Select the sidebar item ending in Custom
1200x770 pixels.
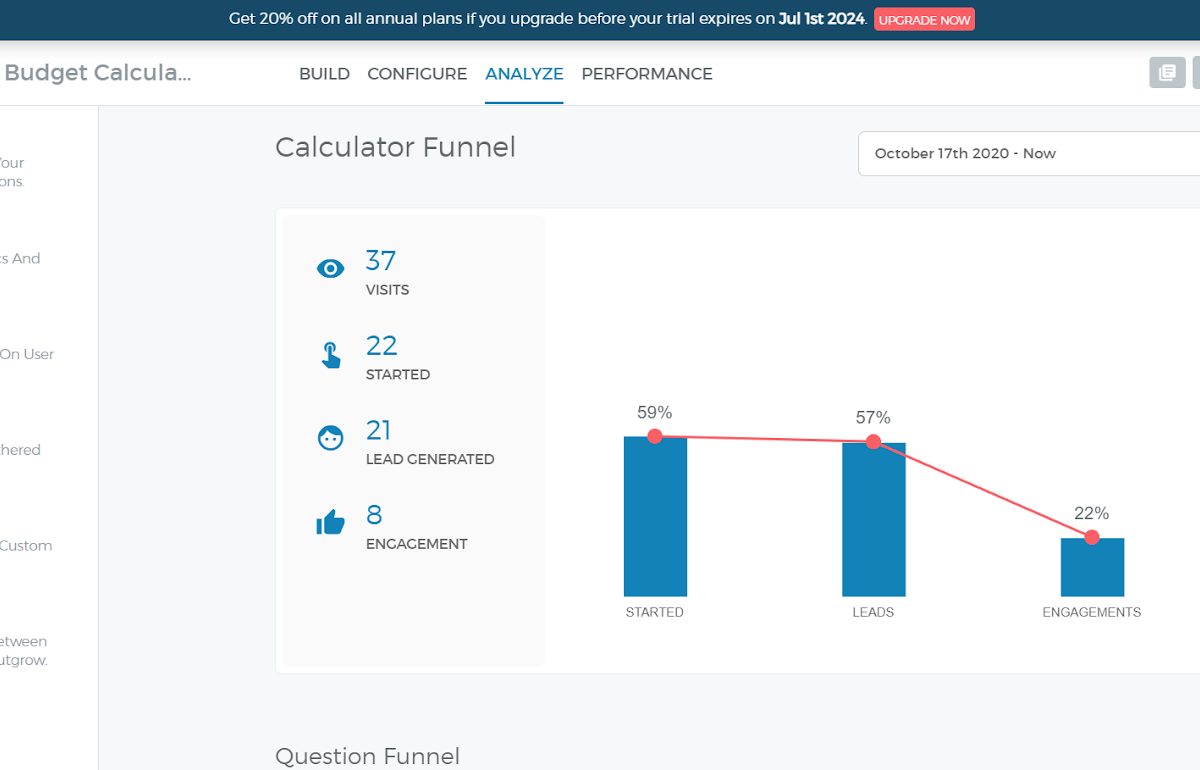[26, 546]
